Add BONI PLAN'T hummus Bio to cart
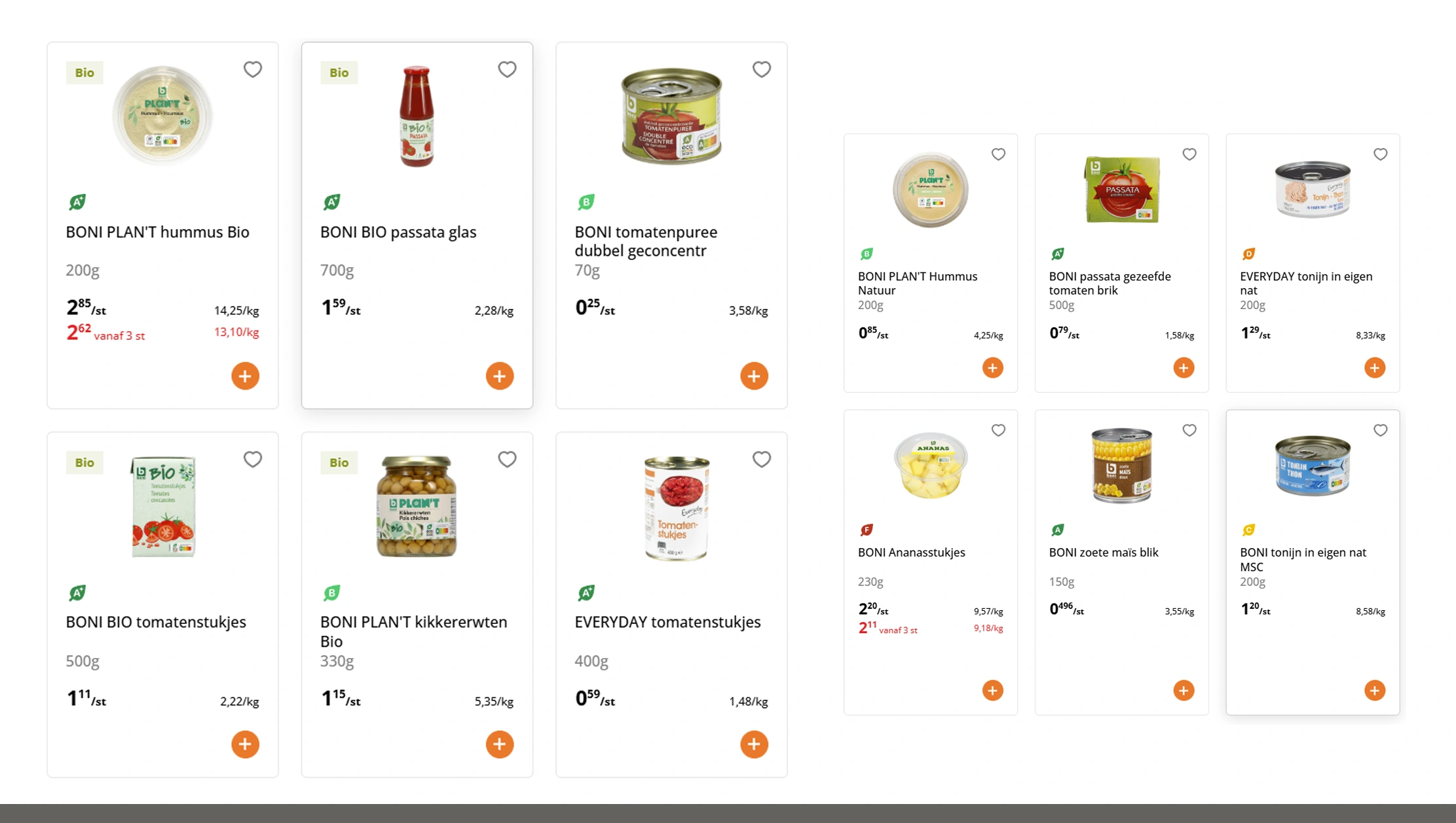This screenshot has width=1456, height=823. pyautogui.click(x=245, y=376)
